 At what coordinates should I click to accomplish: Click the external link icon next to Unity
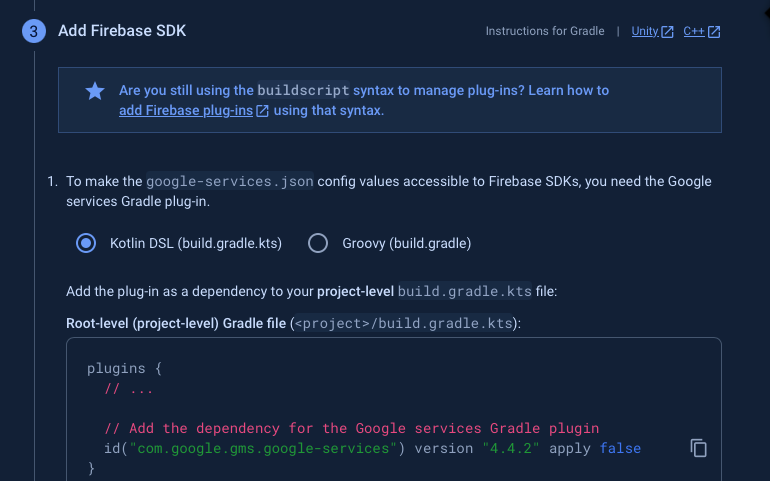(667, 32)
